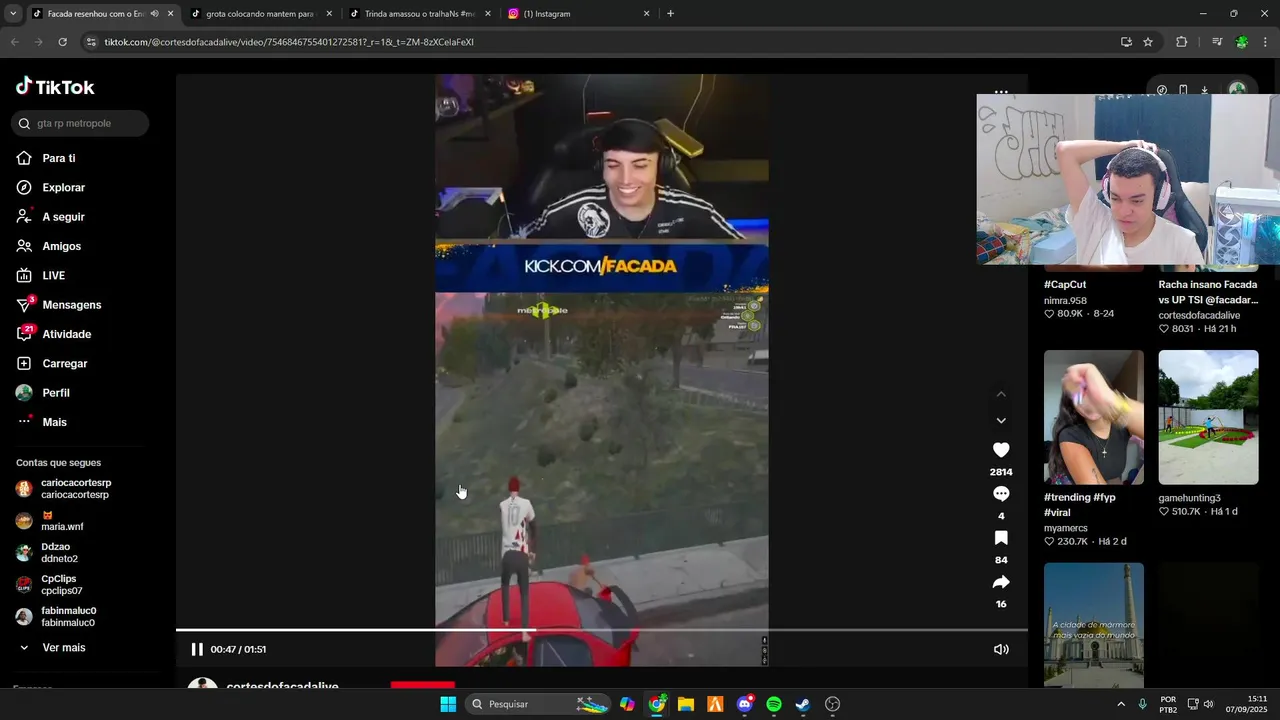
Task: Click the TikTok logo
Action: (x=55, y=87)
